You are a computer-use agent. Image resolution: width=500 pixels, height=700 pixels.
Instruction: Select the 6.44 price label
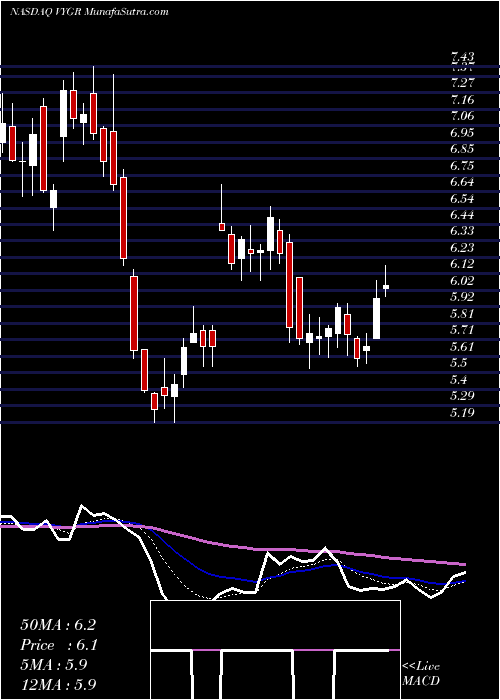(x=462, y=215)
